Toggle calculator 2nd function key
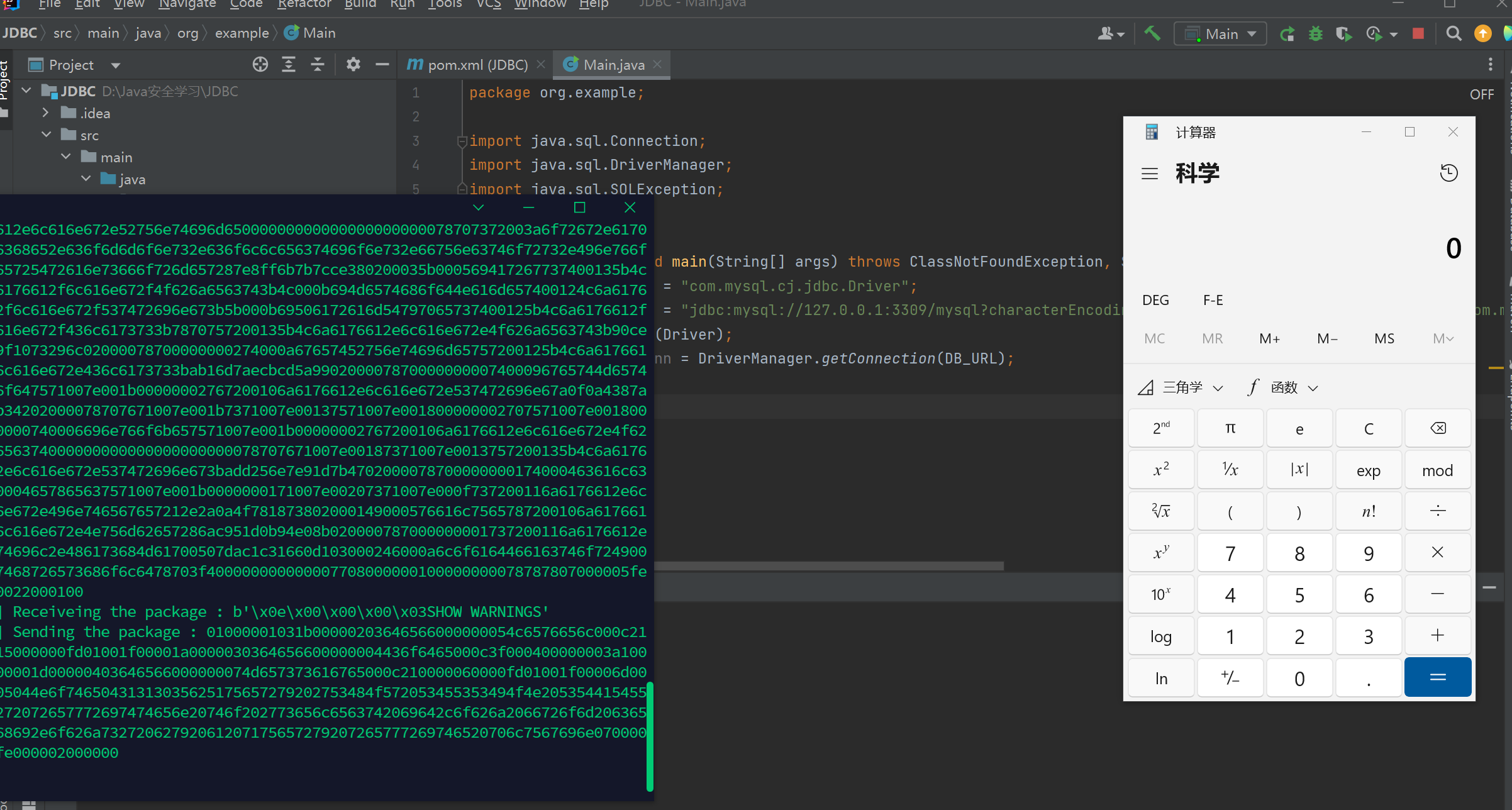The width and height of the screenshot is (1512, 810). 1161,428
